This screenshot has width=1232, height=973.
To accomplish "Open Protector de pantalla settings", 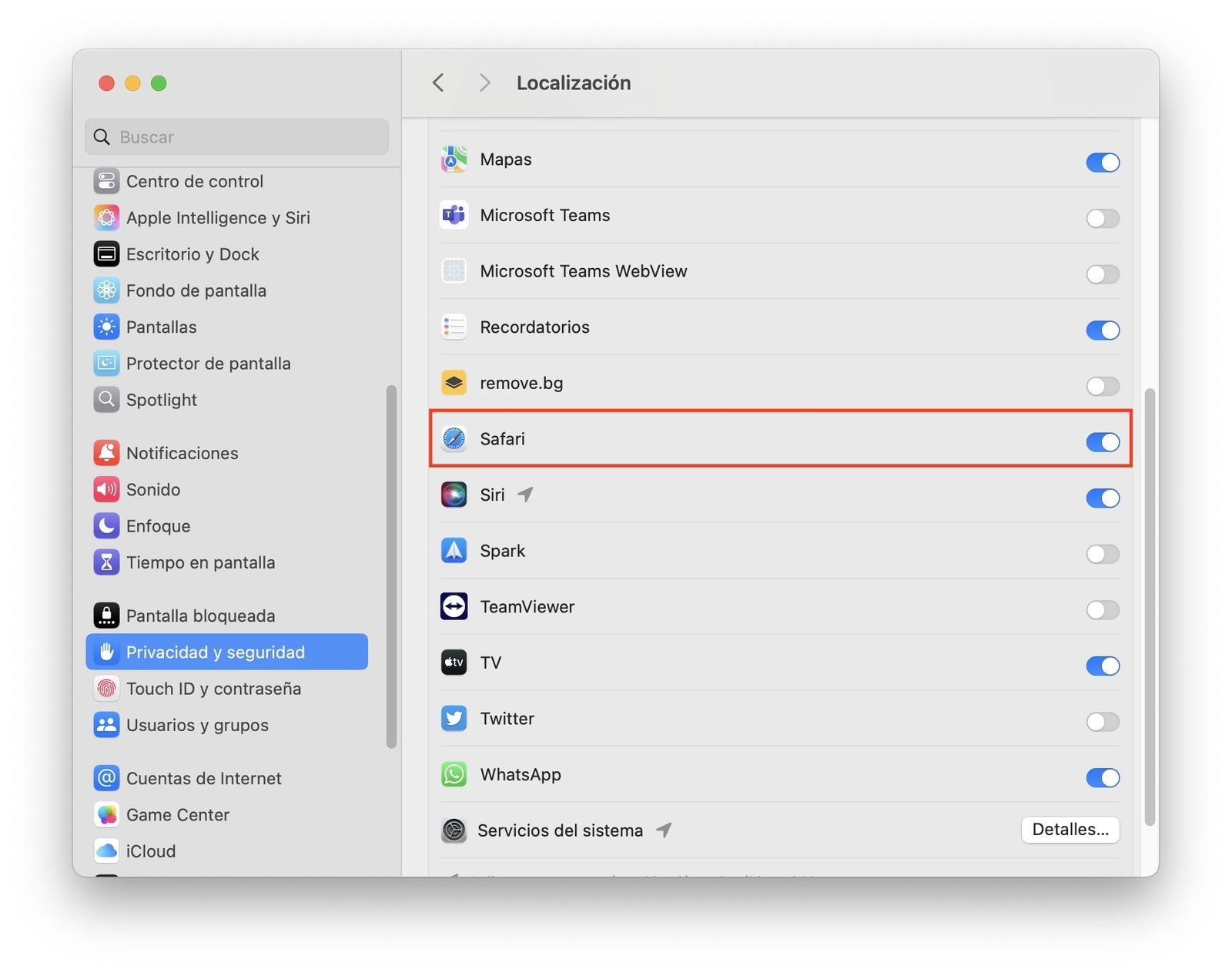I will tap(227, 363).
